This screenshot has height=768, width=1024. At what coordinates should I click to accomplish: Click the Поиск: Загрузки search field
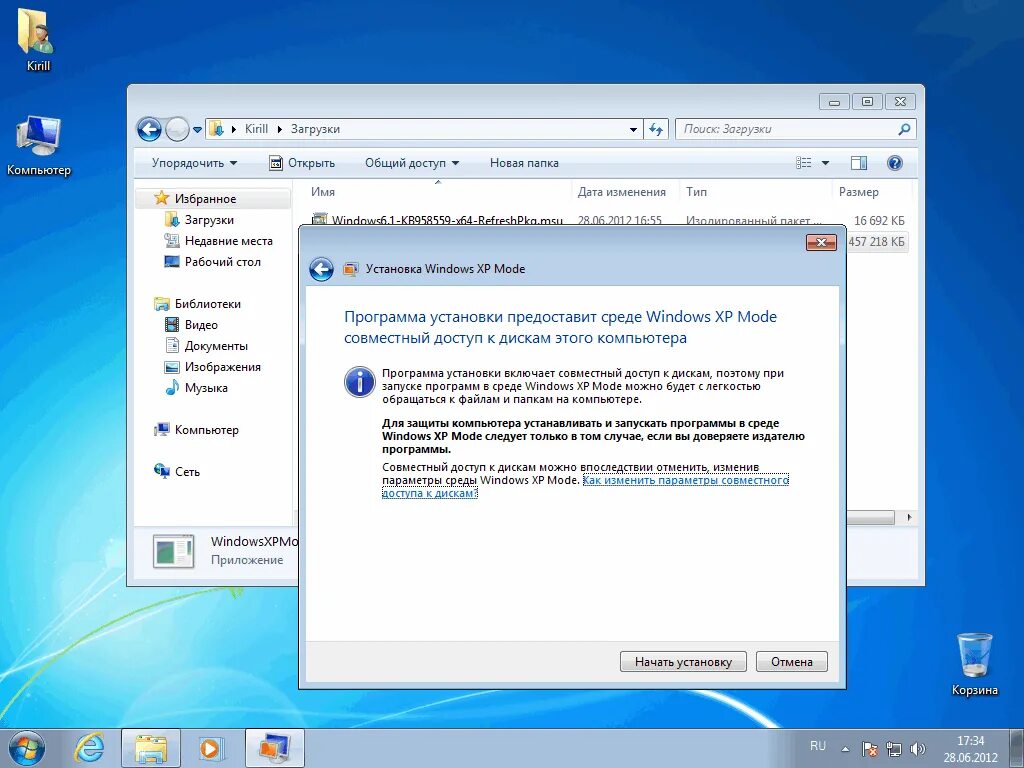(x=796, y=129)
